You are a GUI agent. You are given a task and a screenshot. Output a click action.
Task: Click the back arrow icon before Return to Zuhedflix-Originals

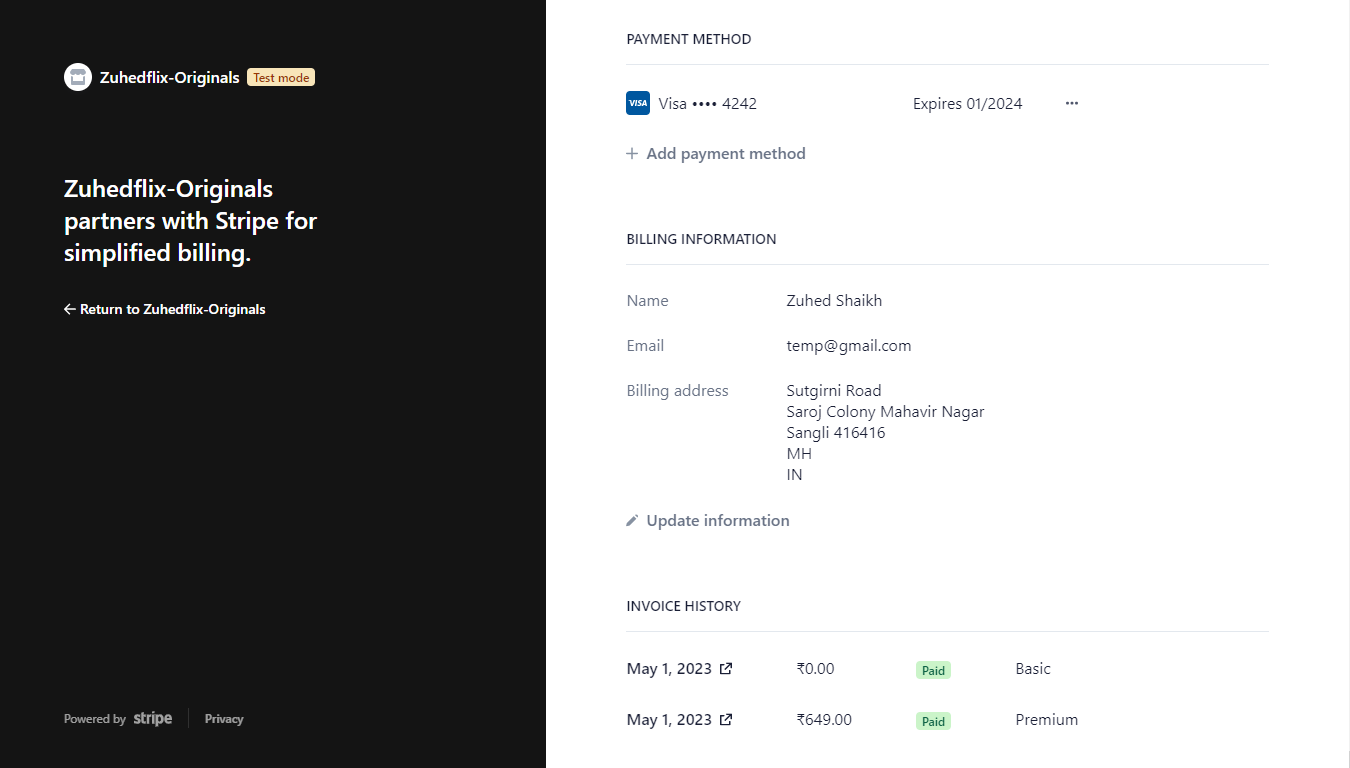point(70,309)
